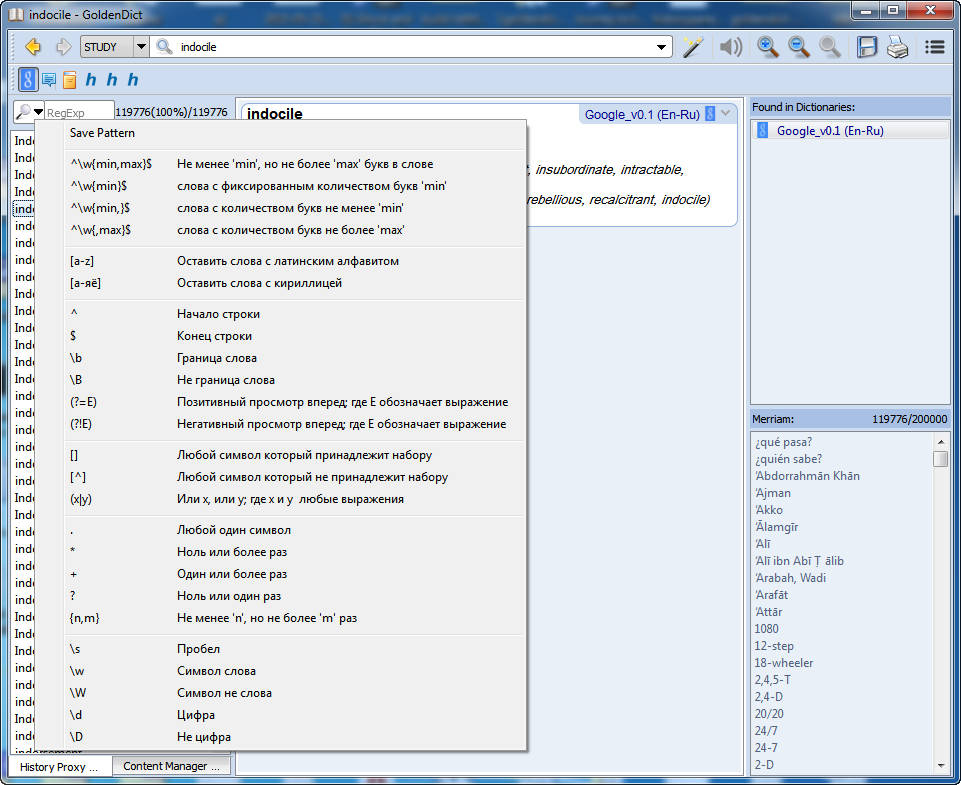
Task: Open the RegExp magnifier dropdown button
Action: coord(29,112)
